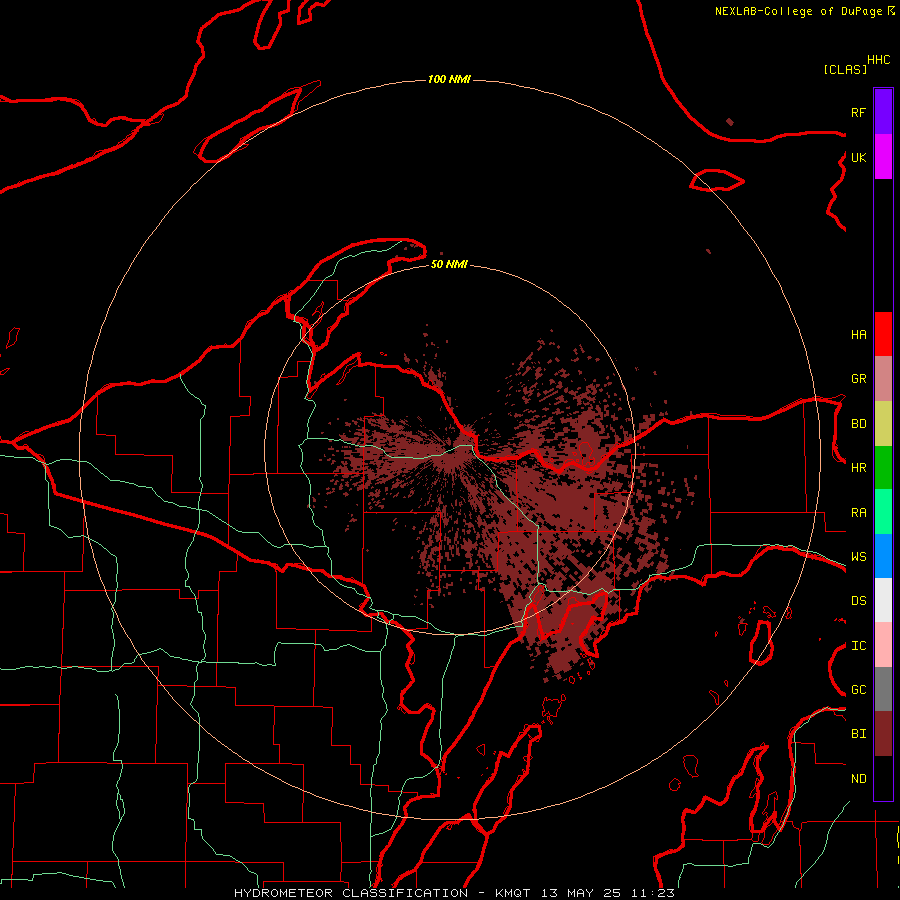Click the DS legend label
The width and height of the screenshot is (900, 900).
pos(858,601)
